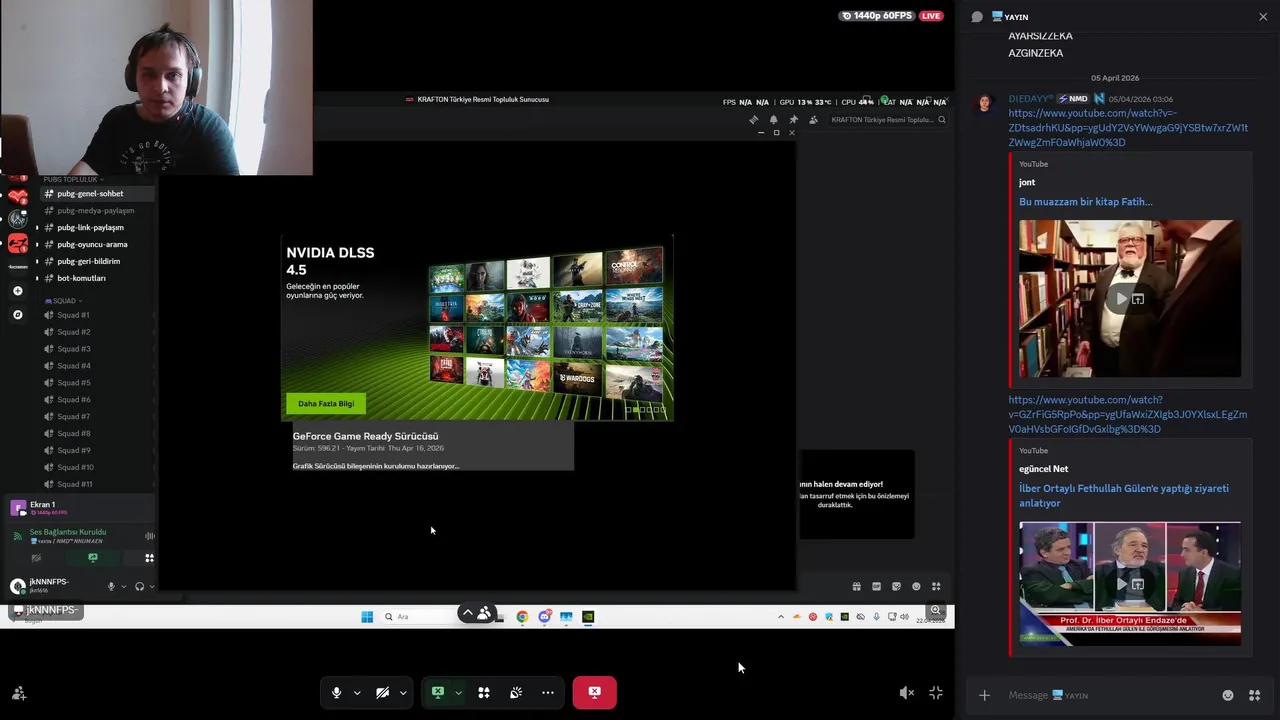Click DIEDAYY avatar in chat

985,103
